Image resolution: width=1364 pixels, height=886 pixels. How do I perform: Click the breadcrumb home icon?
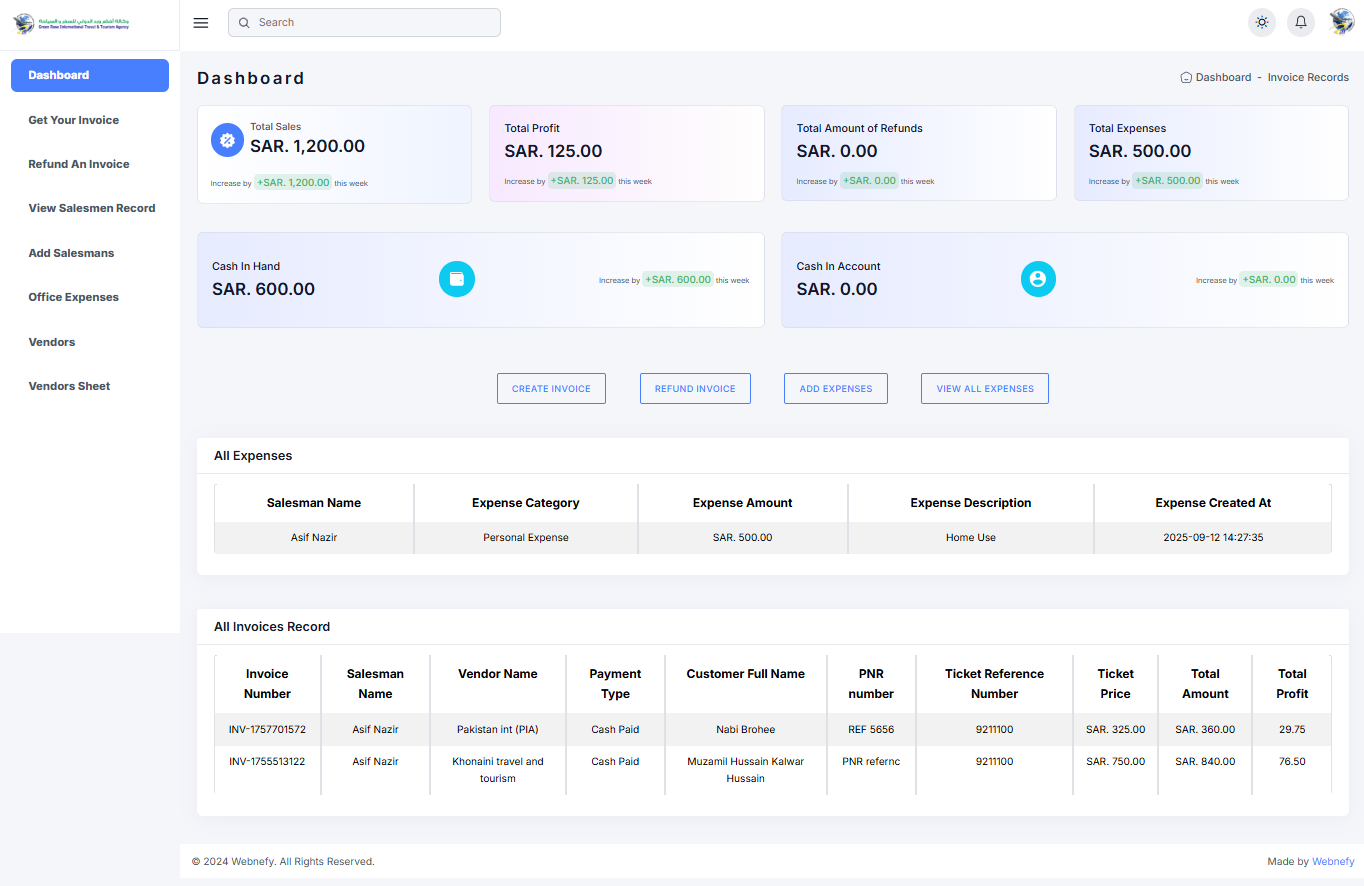coord(1186,77)
